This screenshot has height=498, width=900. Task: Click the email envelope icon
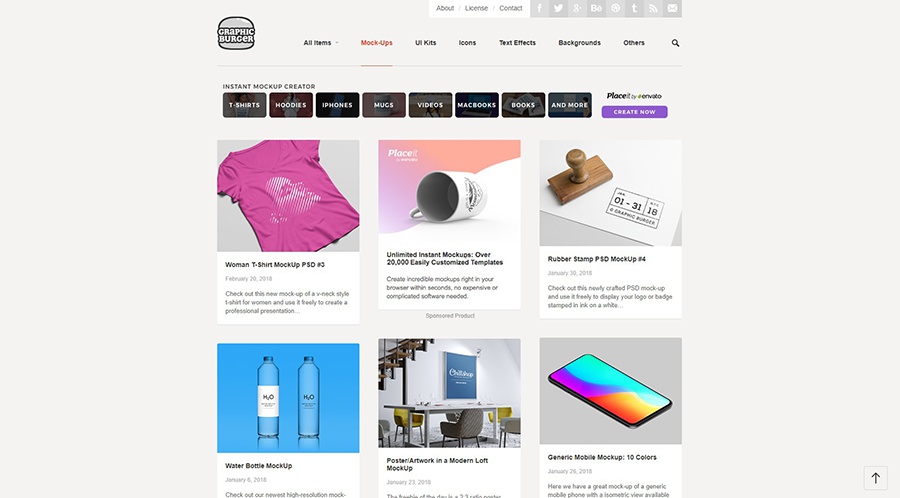(x=672, y=9)
